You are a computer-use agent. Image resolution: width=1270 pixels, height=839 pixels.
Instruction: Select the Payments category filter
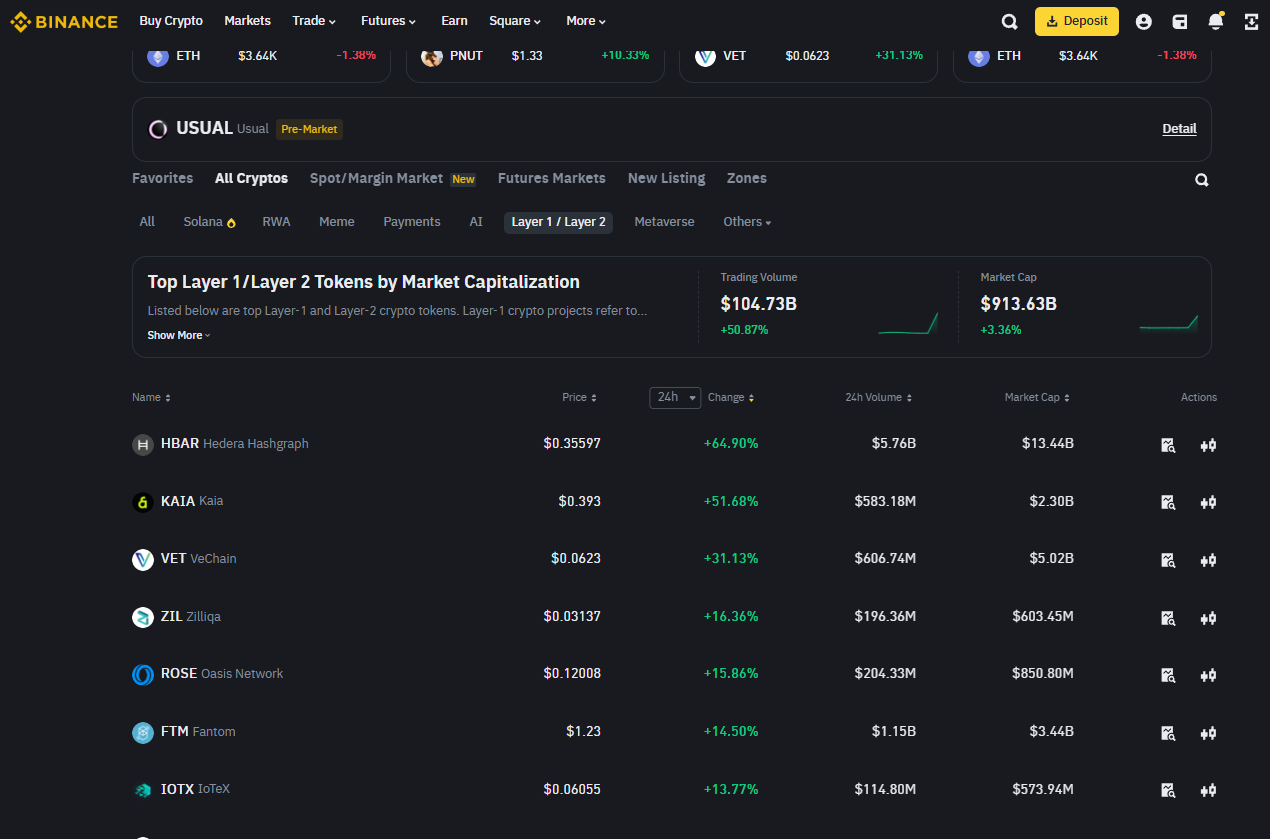click(x=412, y=222)
